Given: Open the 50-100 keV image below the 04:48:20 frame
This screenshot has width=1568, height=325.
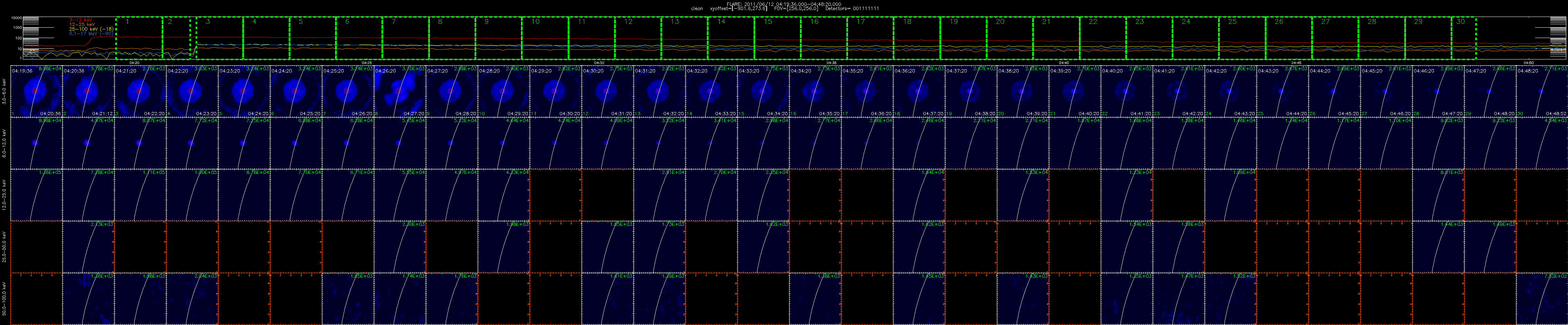Looking at the screenshot, I should pyautogui.click(x=1541, y=298).
